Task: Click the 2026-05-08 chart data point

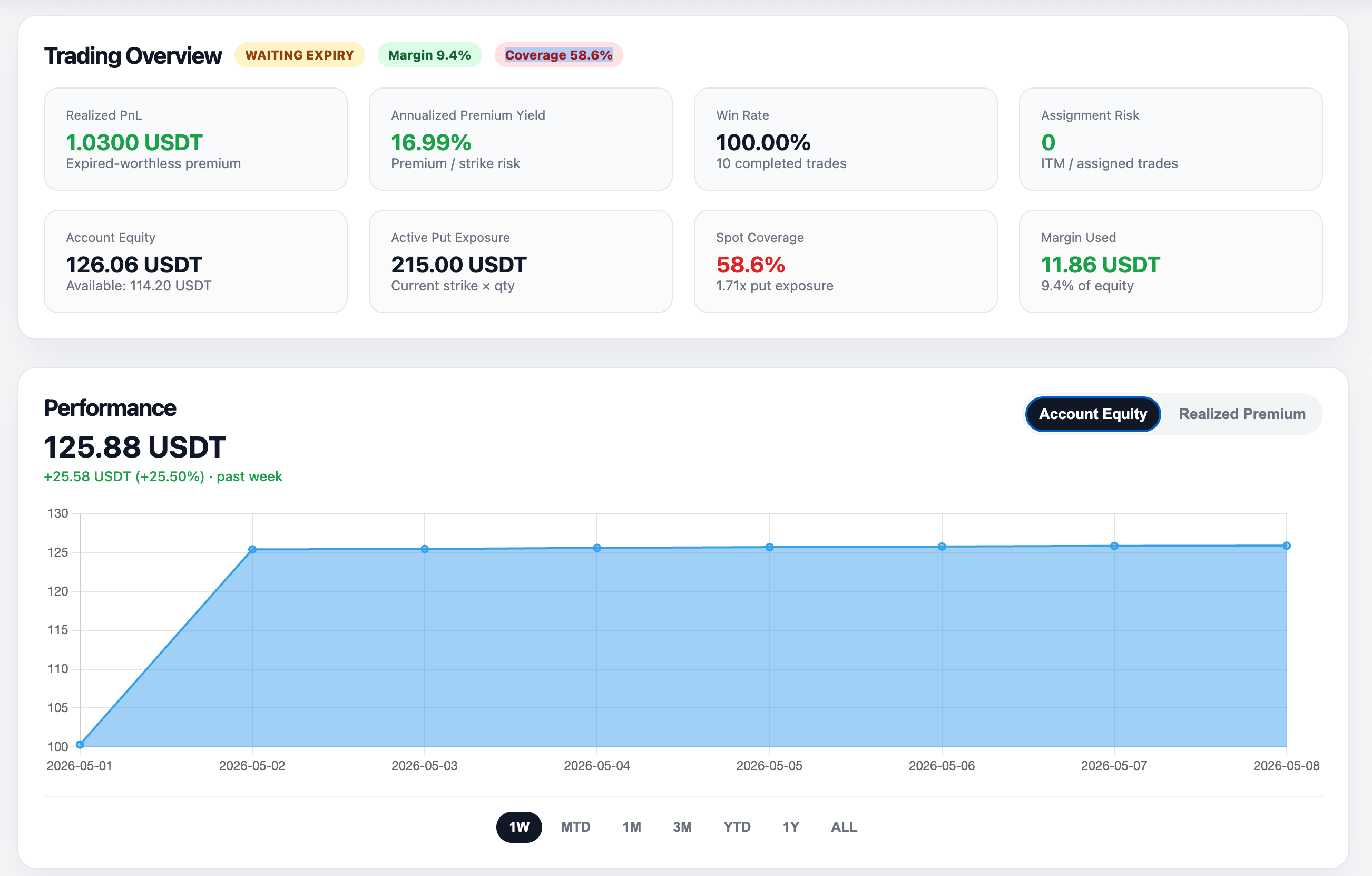Action: coord(1287,546)
